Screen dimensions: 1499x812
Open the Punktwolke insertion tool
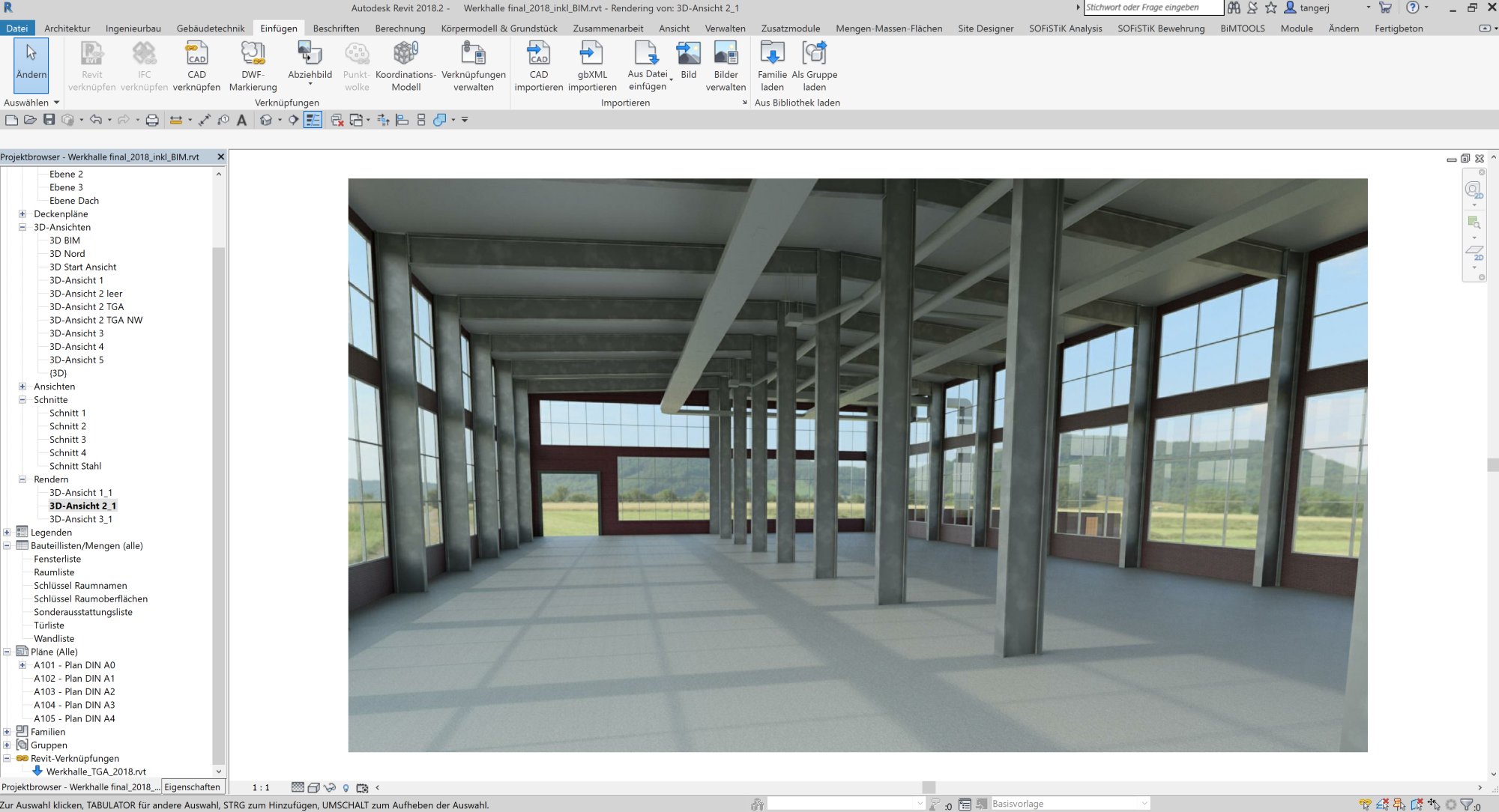(x=356, y=65)
